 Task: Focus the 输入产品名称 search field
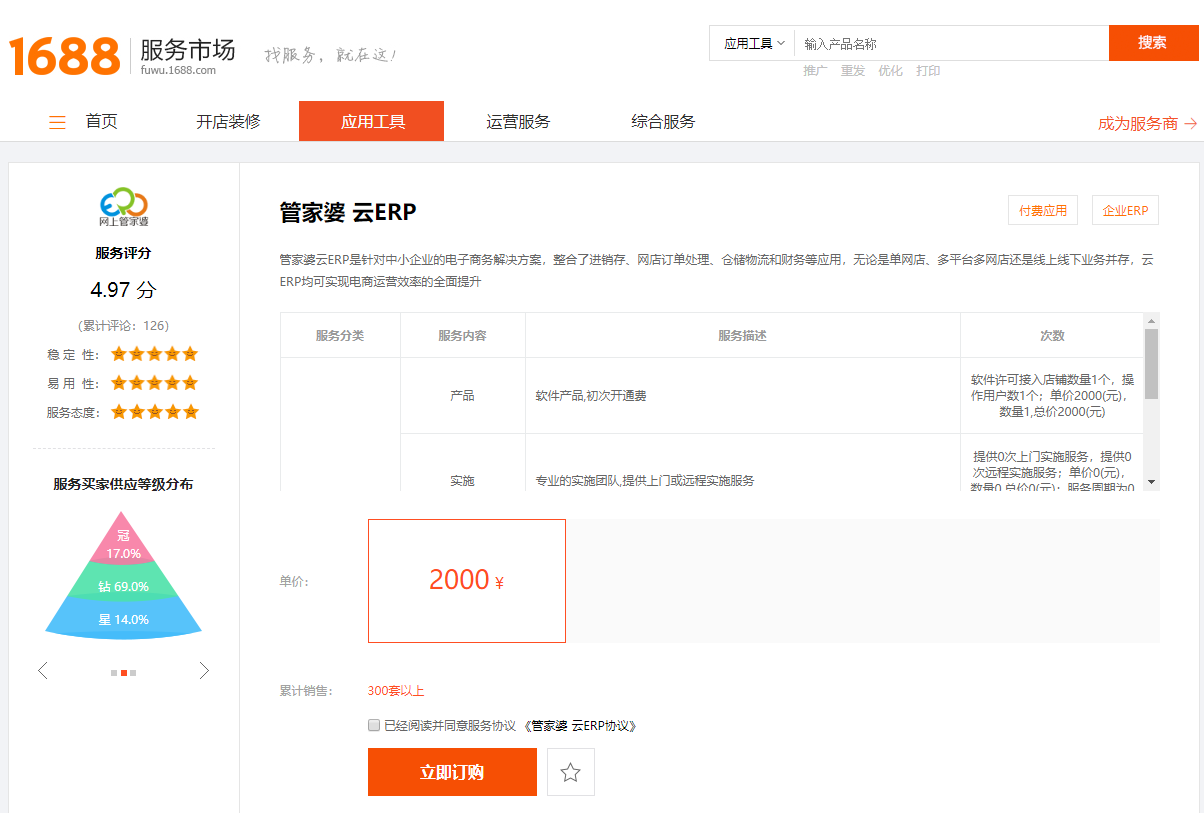[x=951, y=43]
